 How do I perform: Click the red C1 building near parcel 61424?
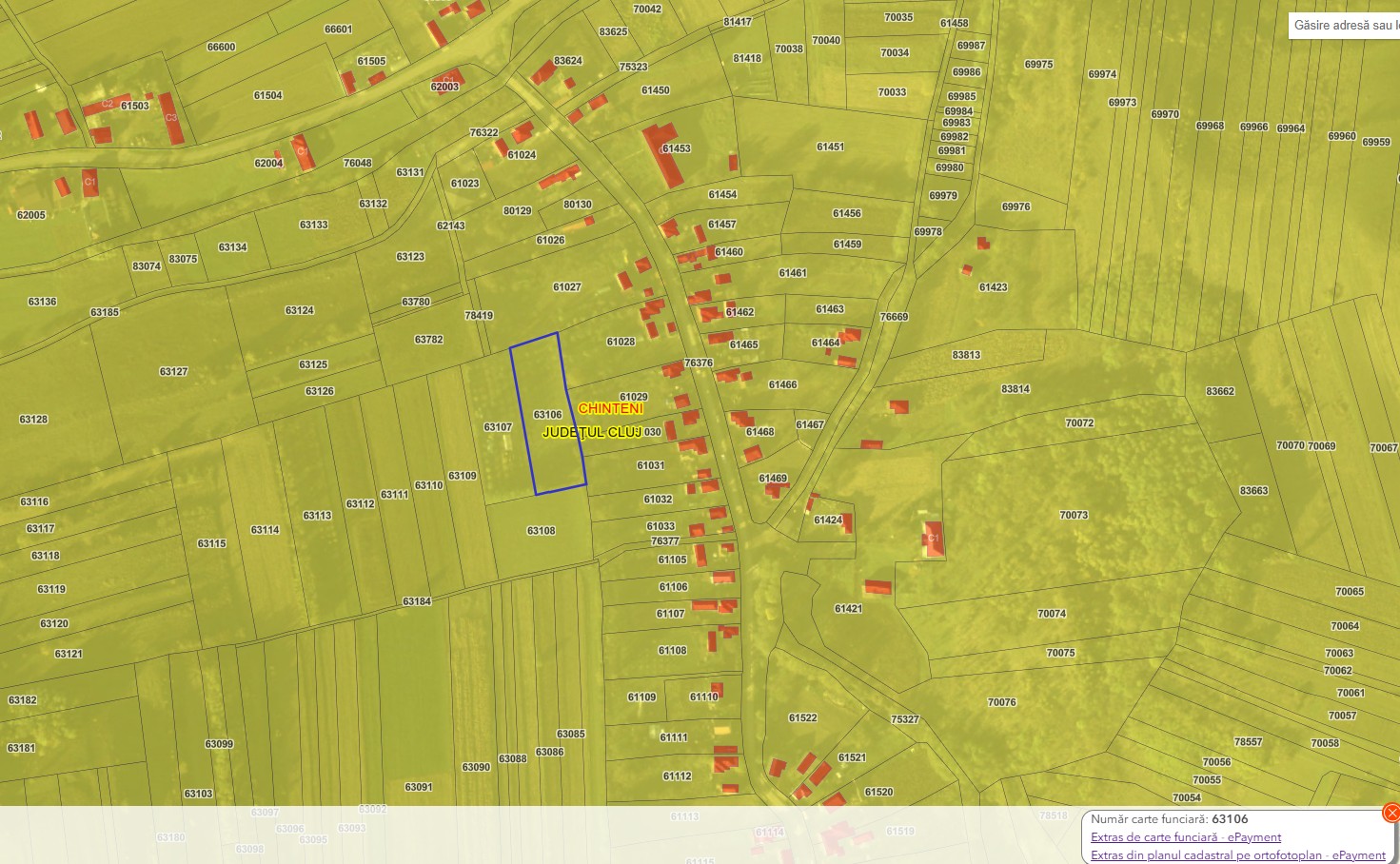(933, 539)
